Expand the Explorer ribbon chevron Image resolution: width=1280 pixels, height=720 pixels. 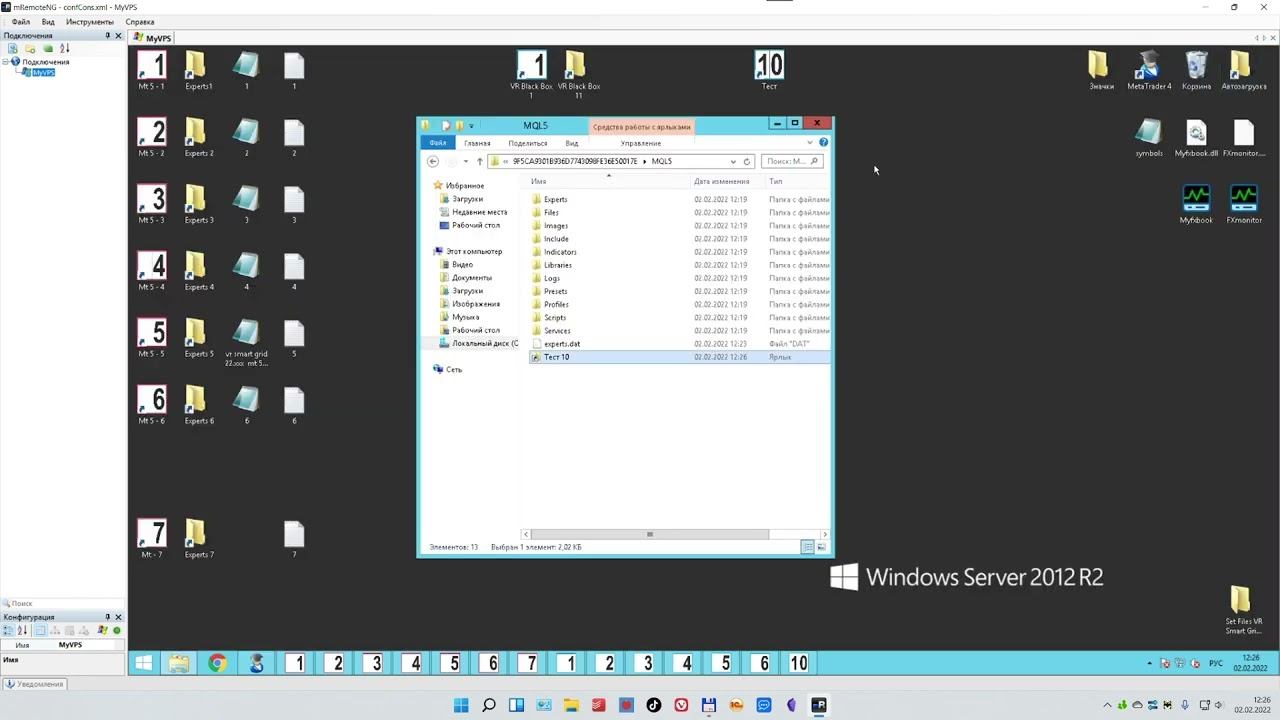point(810,143)
